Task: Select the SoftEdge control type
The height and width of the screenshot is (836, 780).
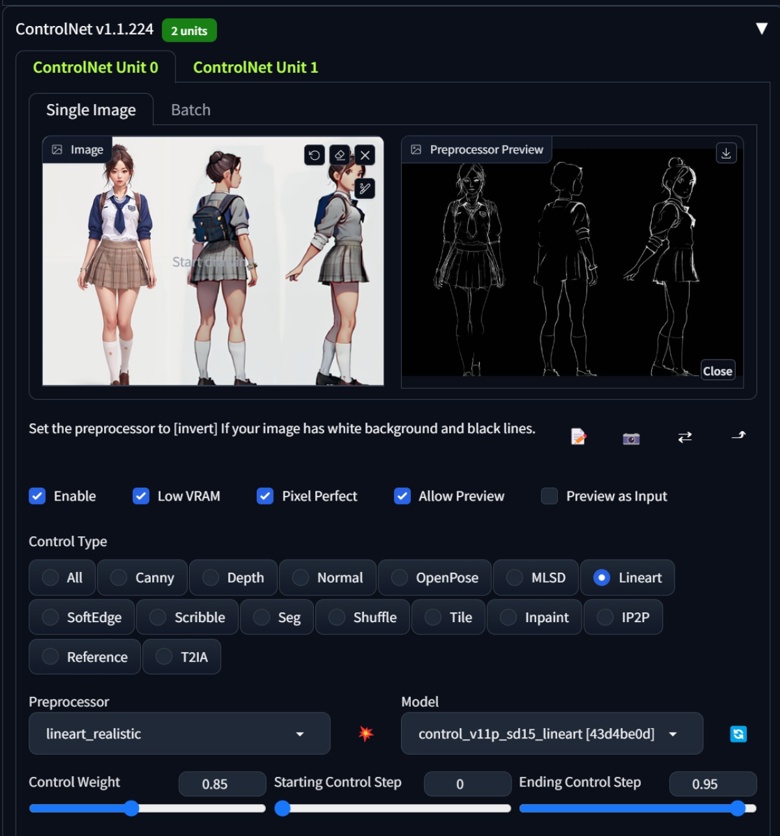Action: 82,617
